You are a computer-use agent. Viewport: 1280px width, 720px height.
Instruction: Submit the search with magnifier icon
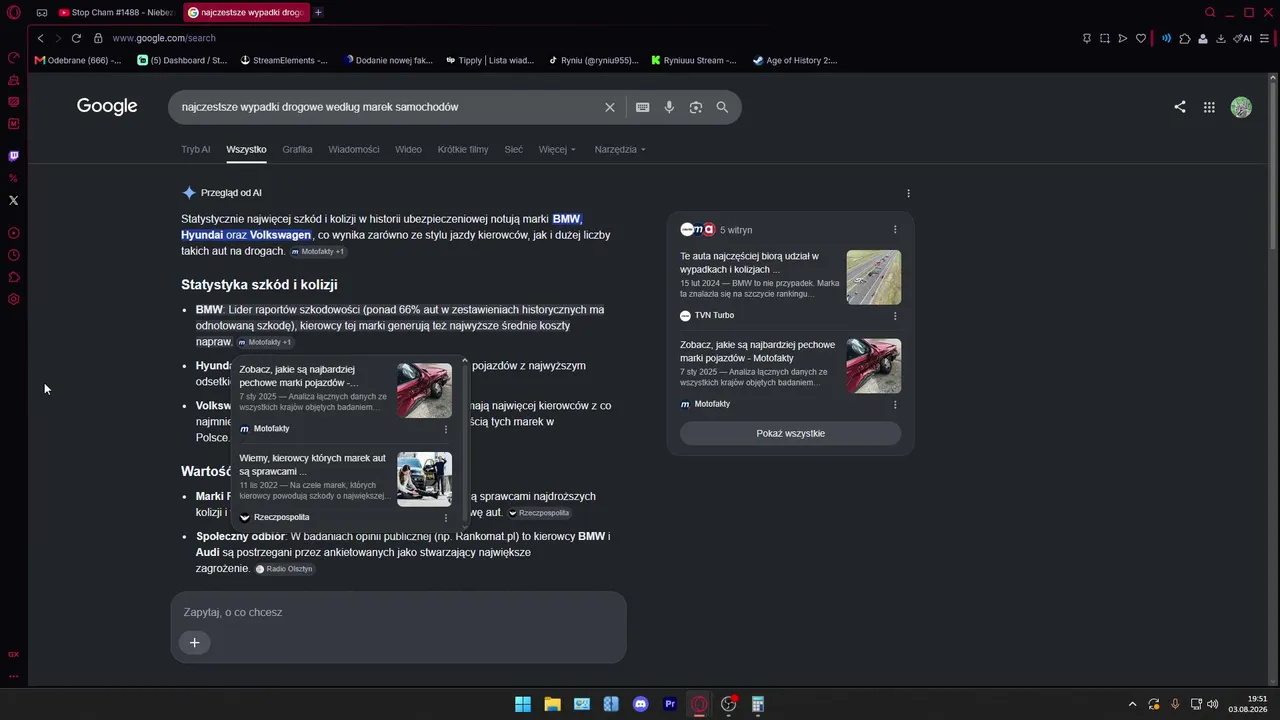pyautogui.click(x=722, y=107)
